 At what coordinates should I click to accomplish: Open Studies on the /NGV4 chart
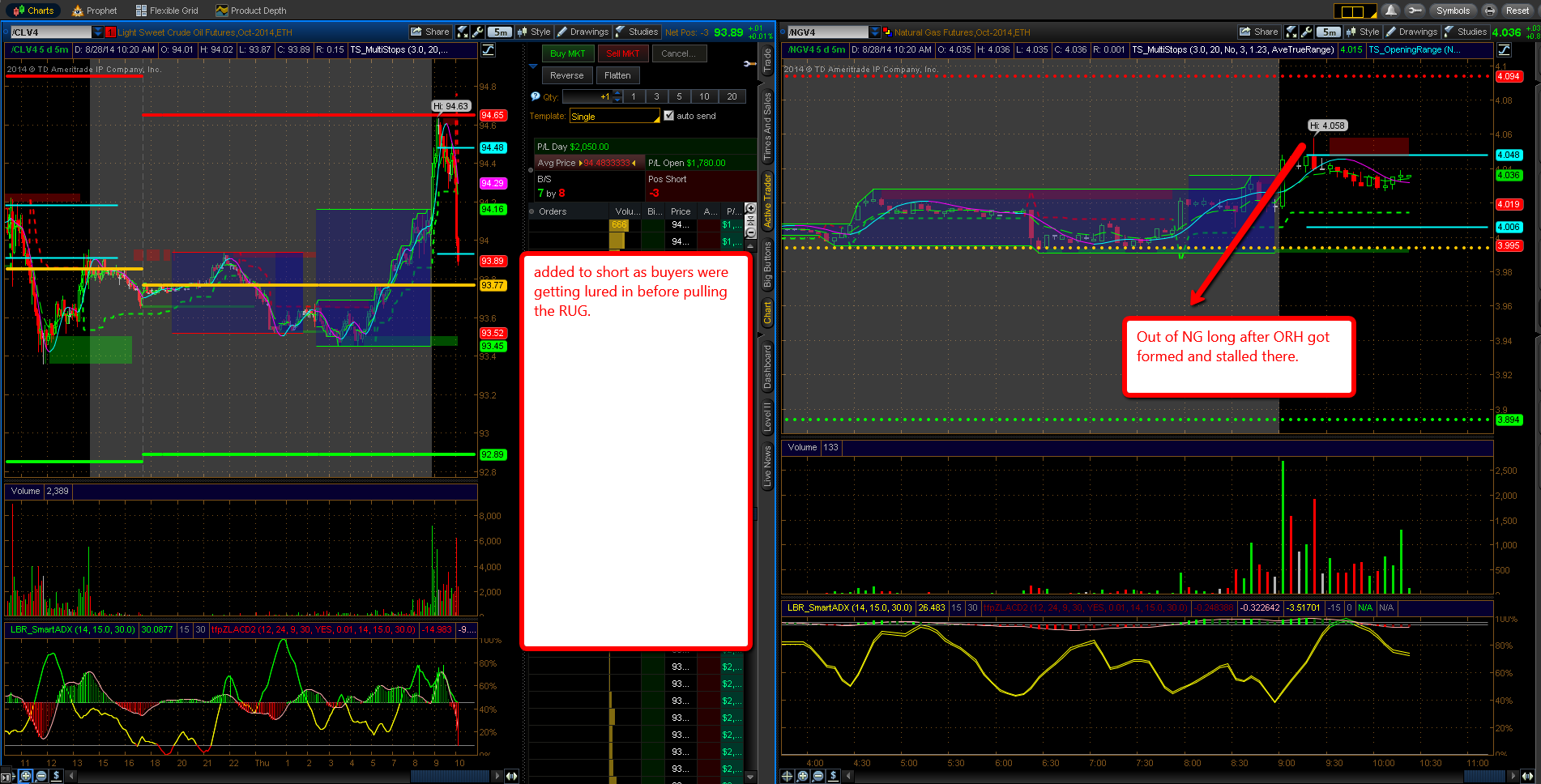(1466, 32)
